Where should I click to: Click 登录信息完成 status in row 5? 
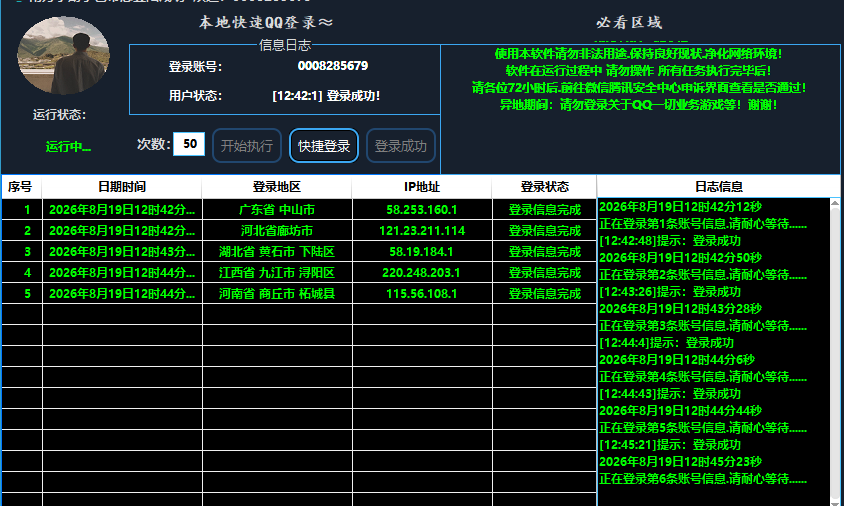point(545,293)
